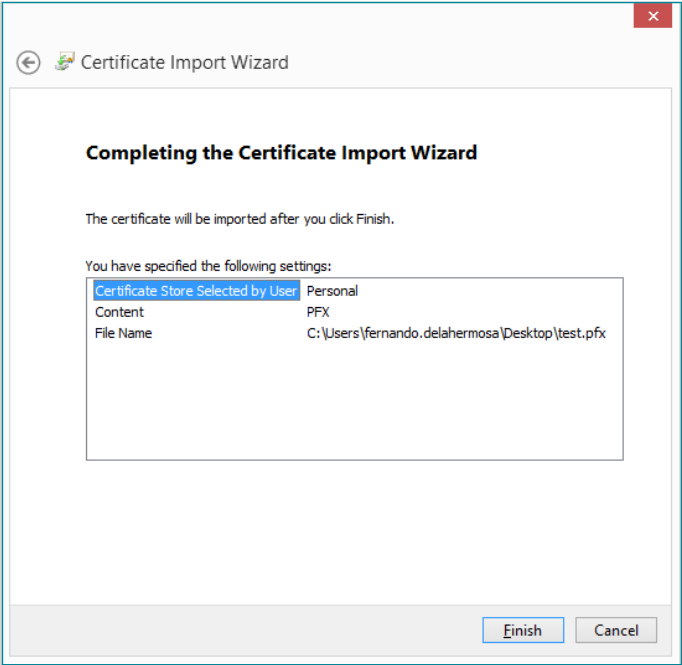Click the text about importing after Finish
This screenshot has height=665, width=682.
coord(239,219)
